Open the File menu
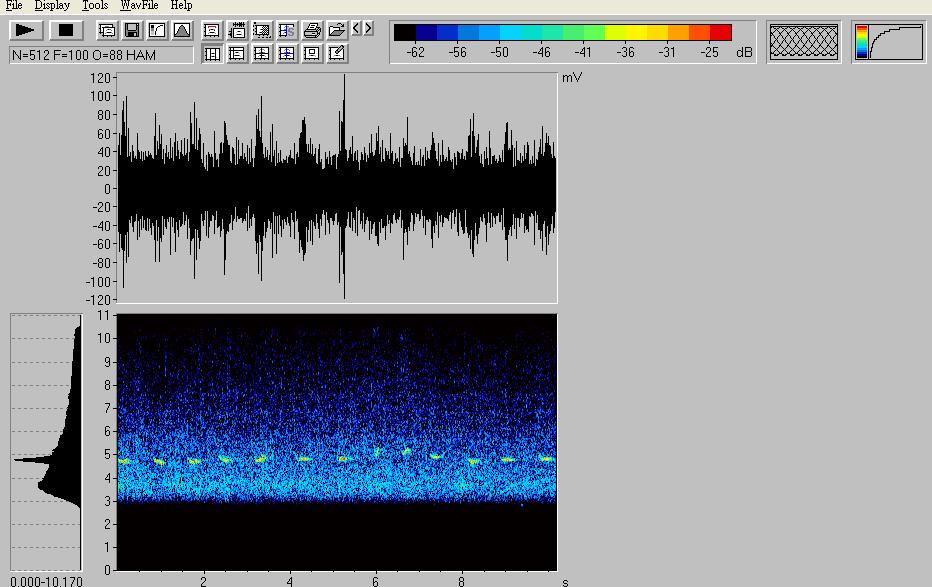932x587 pixels. (14, 6)
